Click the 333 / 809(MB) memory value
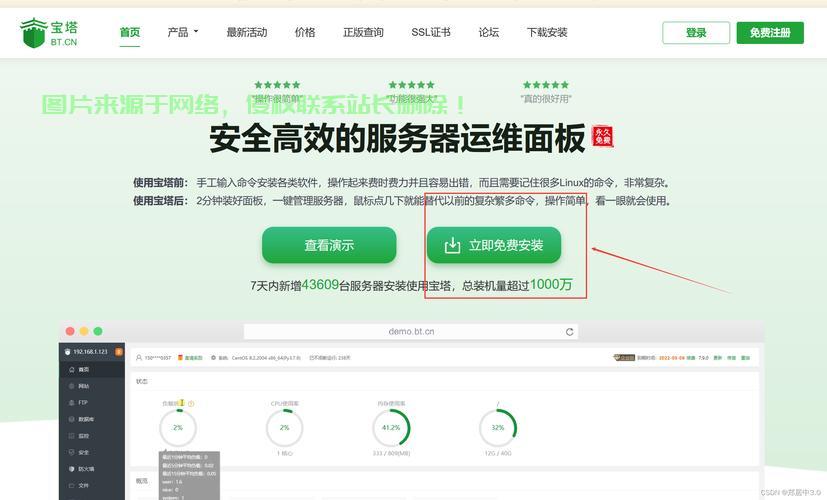Screen dimensions: 827x500 tap(391, 454)
